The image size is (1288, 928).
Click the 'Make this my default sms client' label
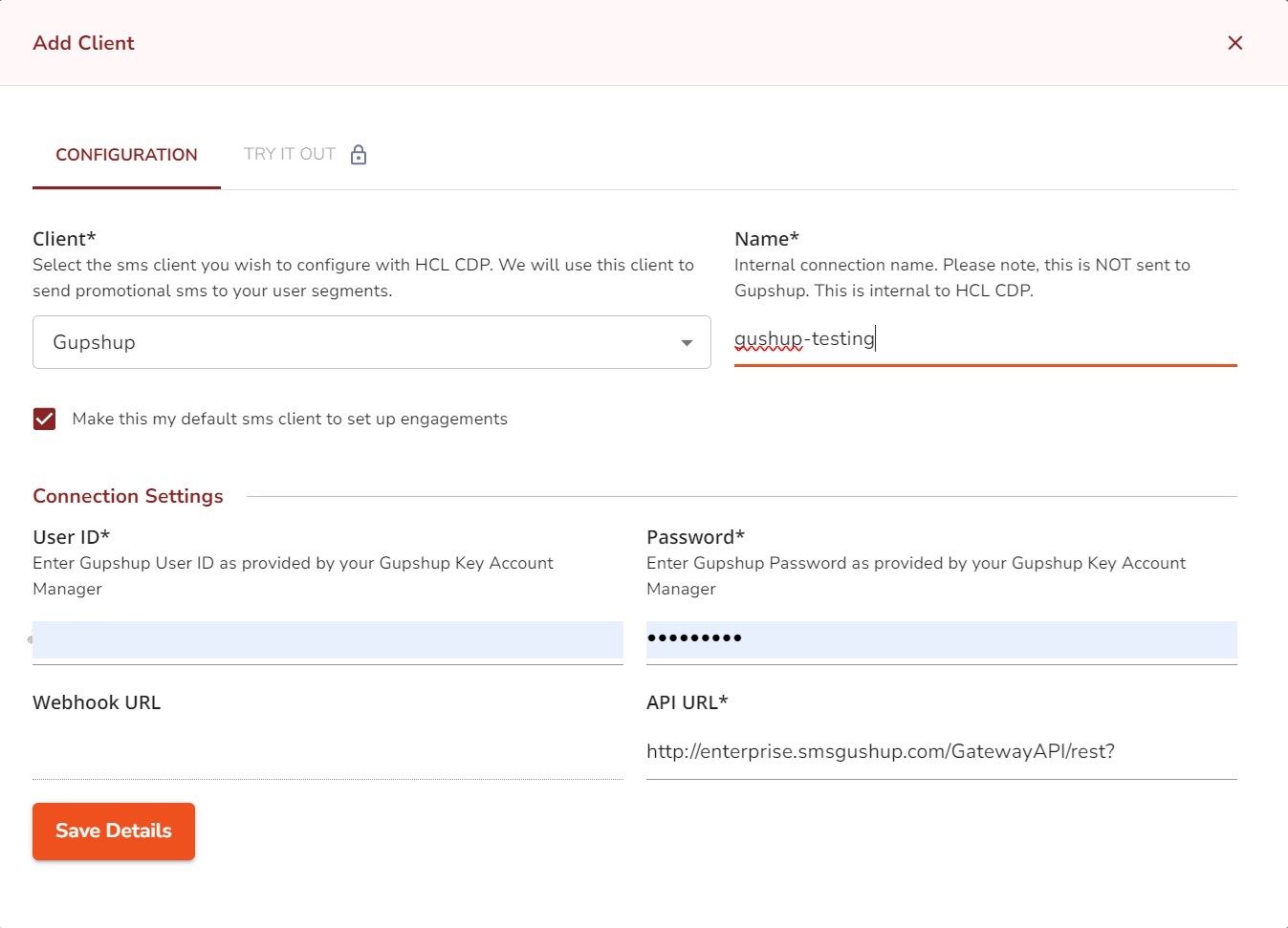click(x=290, y=419)
